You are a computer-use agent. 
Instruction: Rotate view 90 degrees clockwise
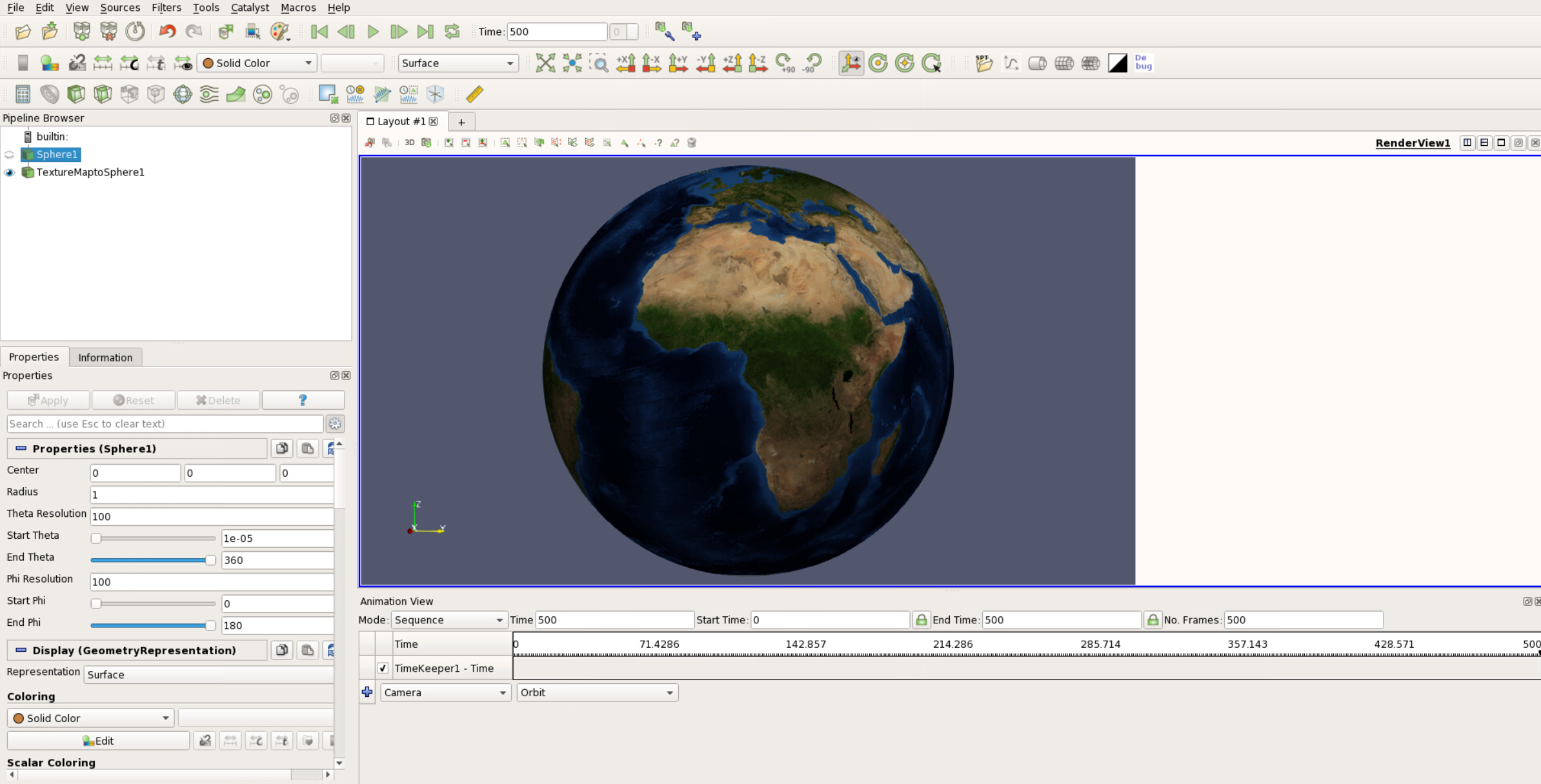click(x=785, y=63)
